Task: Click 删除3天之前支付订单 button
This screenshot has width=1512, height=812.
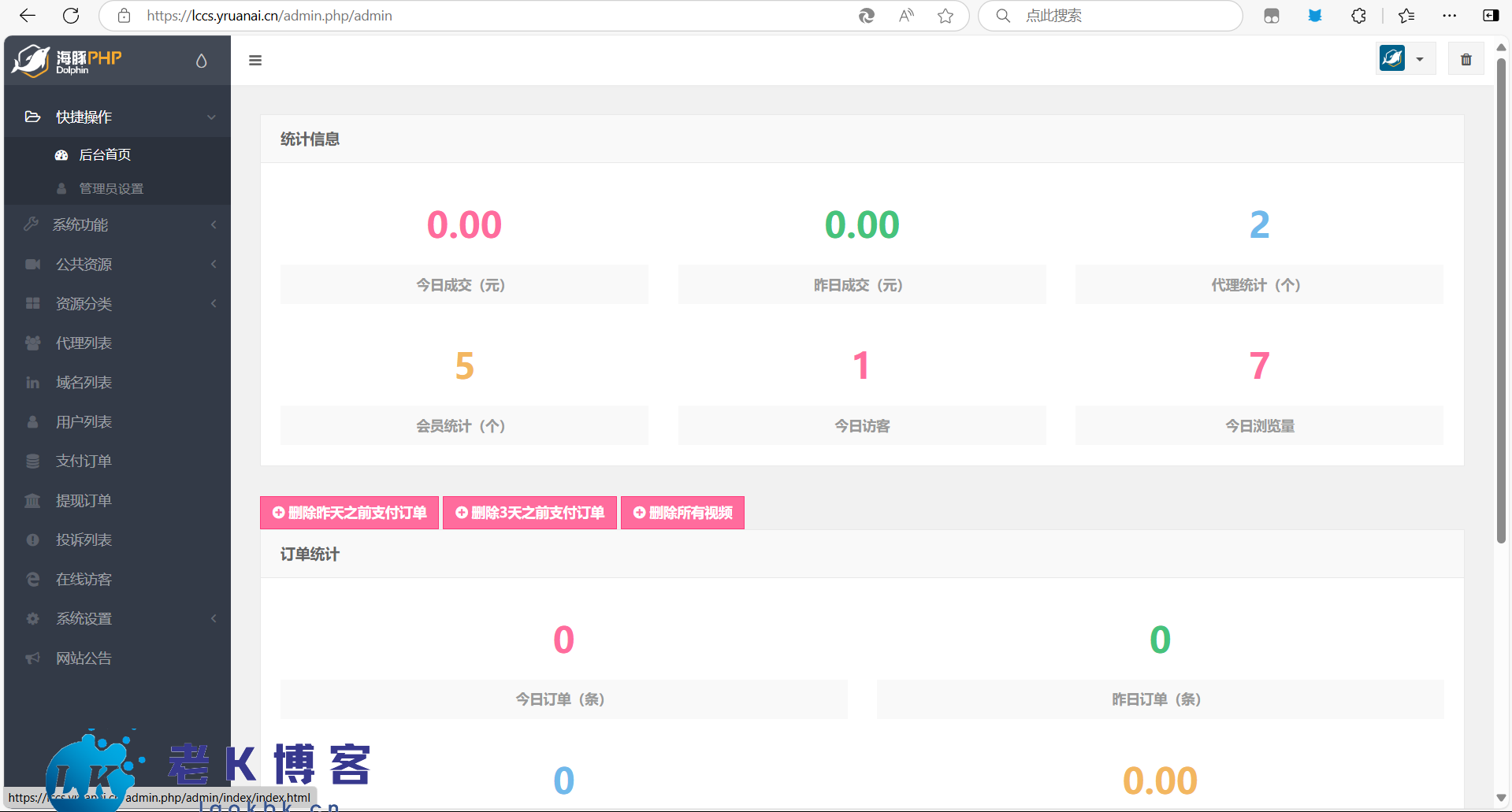Action: (x=529, y=514)
